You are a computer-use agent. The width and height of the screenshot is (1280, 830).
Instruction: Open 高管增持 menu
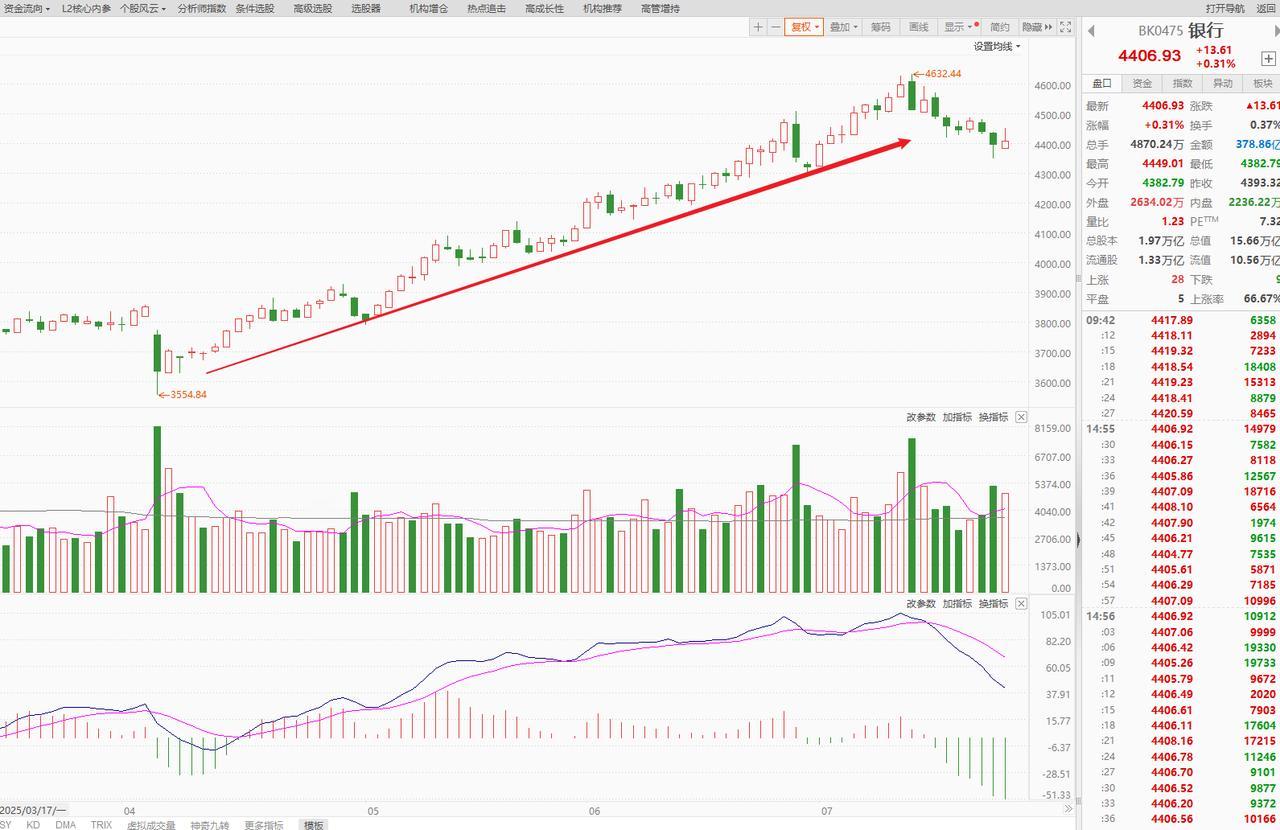(x=660, y=8)
